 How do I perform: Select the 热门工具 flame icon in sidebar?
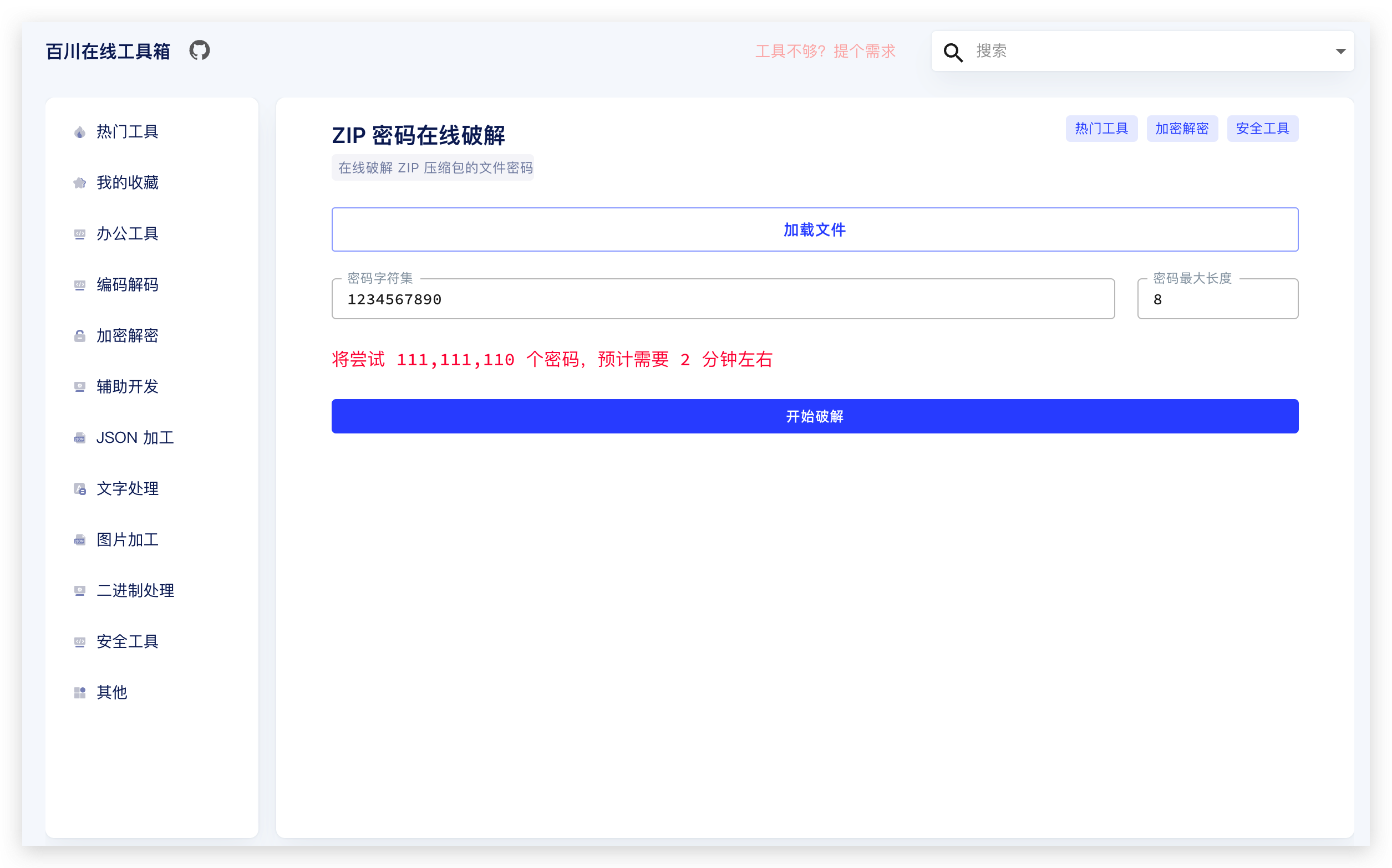pos(80,131)
